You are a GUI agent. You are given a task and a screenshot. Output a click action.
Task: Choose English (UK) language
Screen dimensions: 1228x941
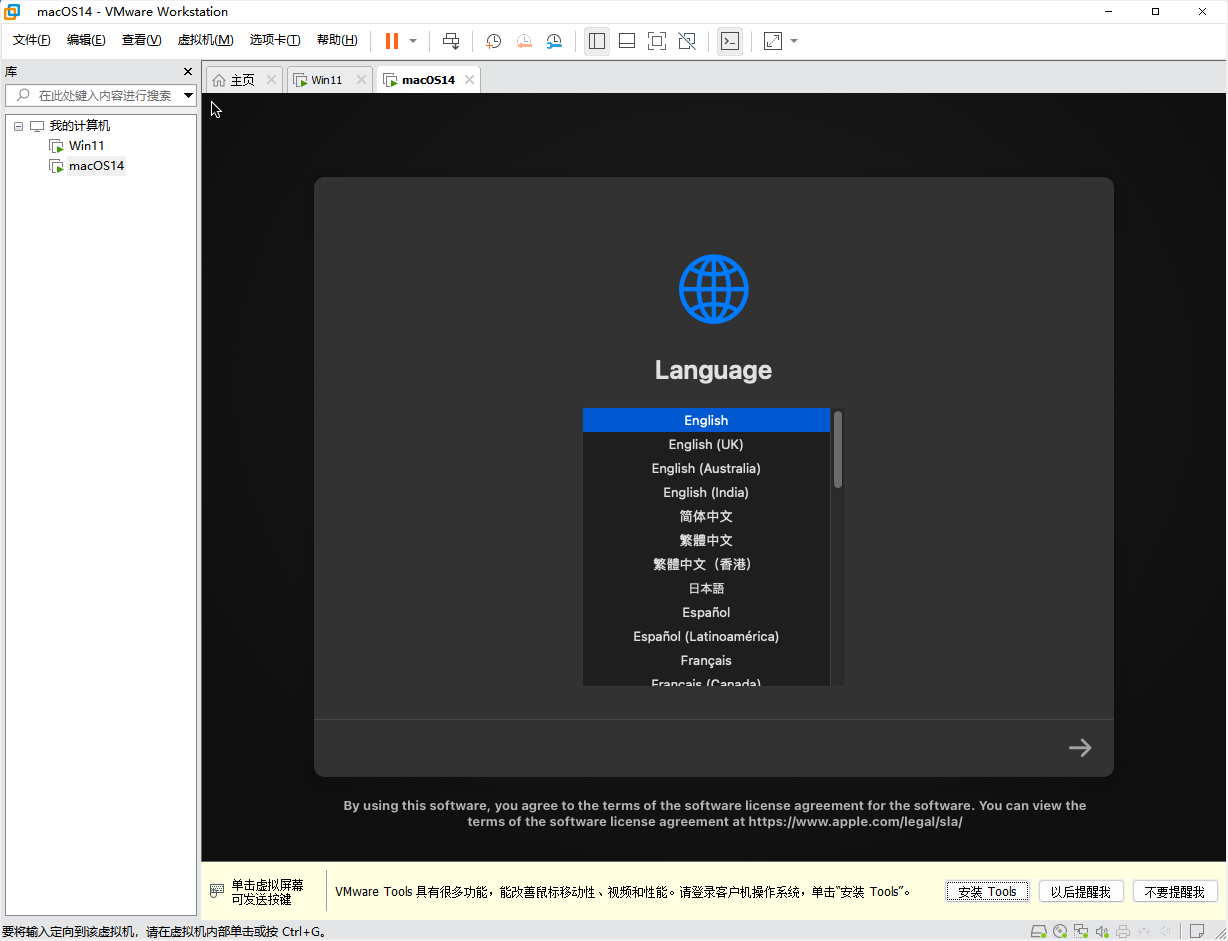coord(706,444)
